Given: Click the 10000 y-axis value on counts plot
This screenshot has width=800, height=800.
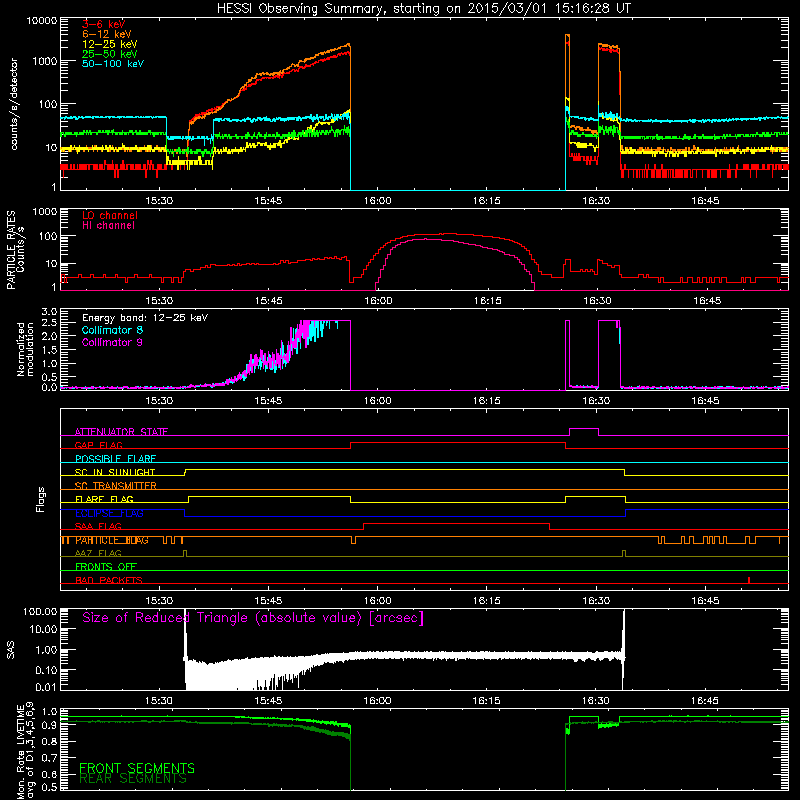Looking at the screenshot, I should [x=42, y=21].
